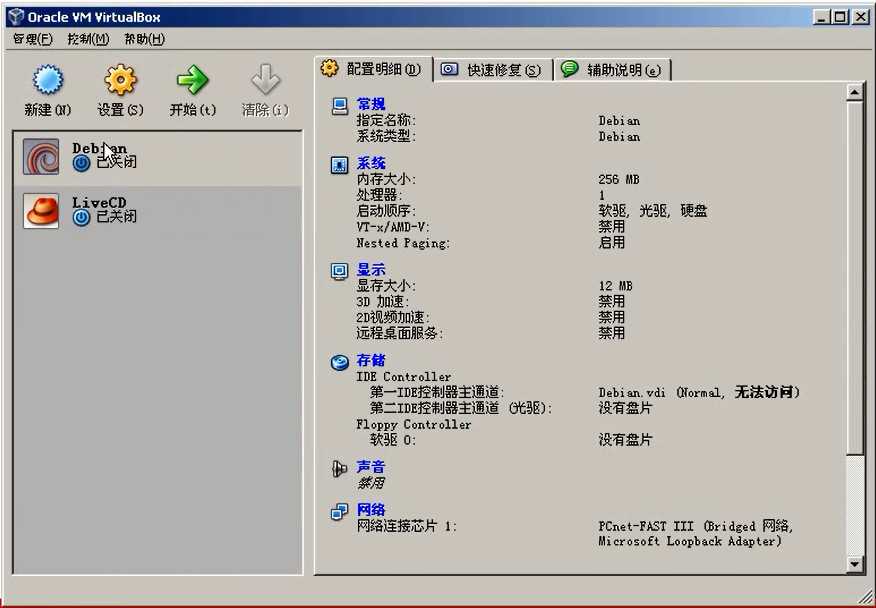Screen dimensions: 876x608
Task: Click the details vertical scrollbar track
Action: coord(854,506)
